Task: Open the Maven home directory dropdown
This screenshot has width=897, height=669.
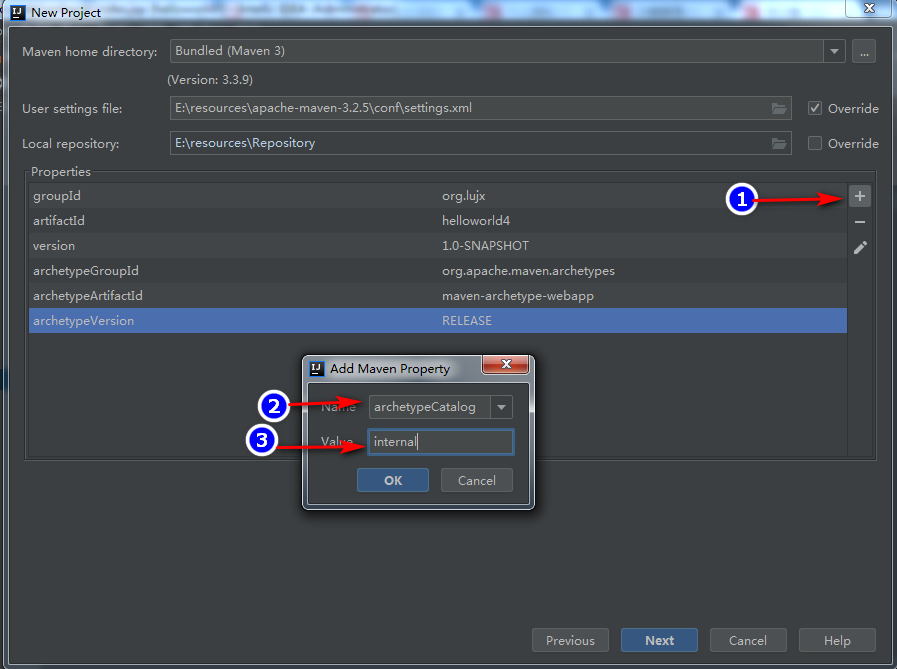Action: (x=833, y=51)
